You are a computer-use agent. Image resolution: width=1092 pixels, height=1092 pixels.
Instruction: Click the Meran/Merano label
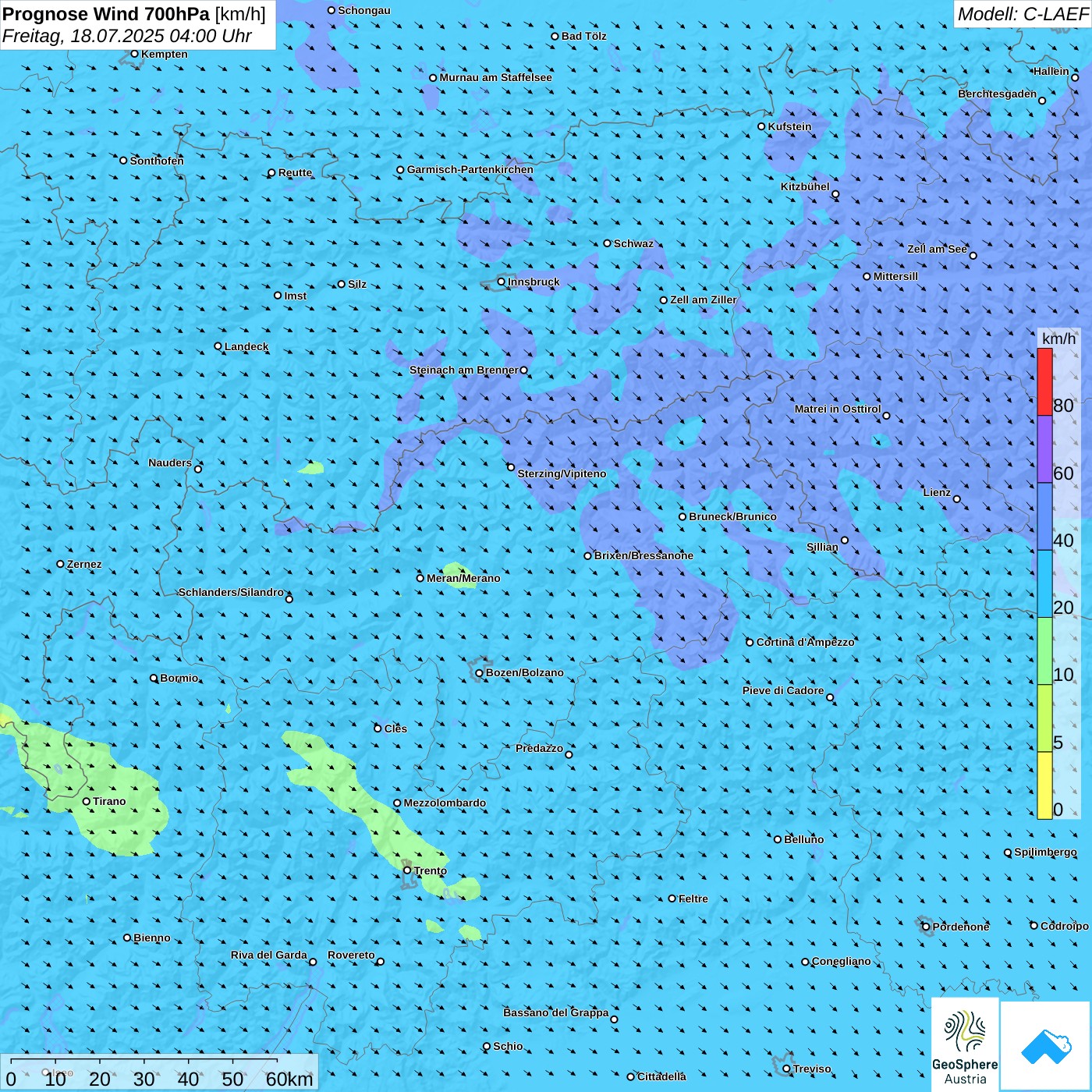point(463,578)
